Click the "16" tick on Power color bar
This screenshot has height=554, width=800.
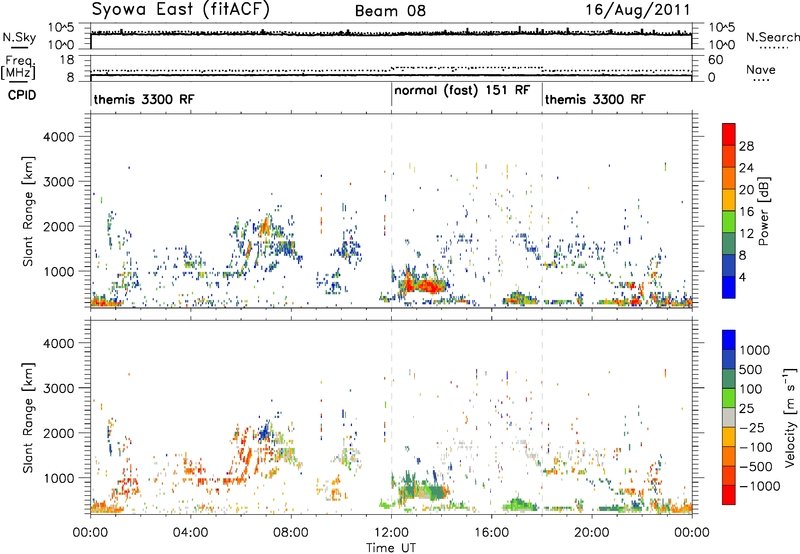click(746, 212)
